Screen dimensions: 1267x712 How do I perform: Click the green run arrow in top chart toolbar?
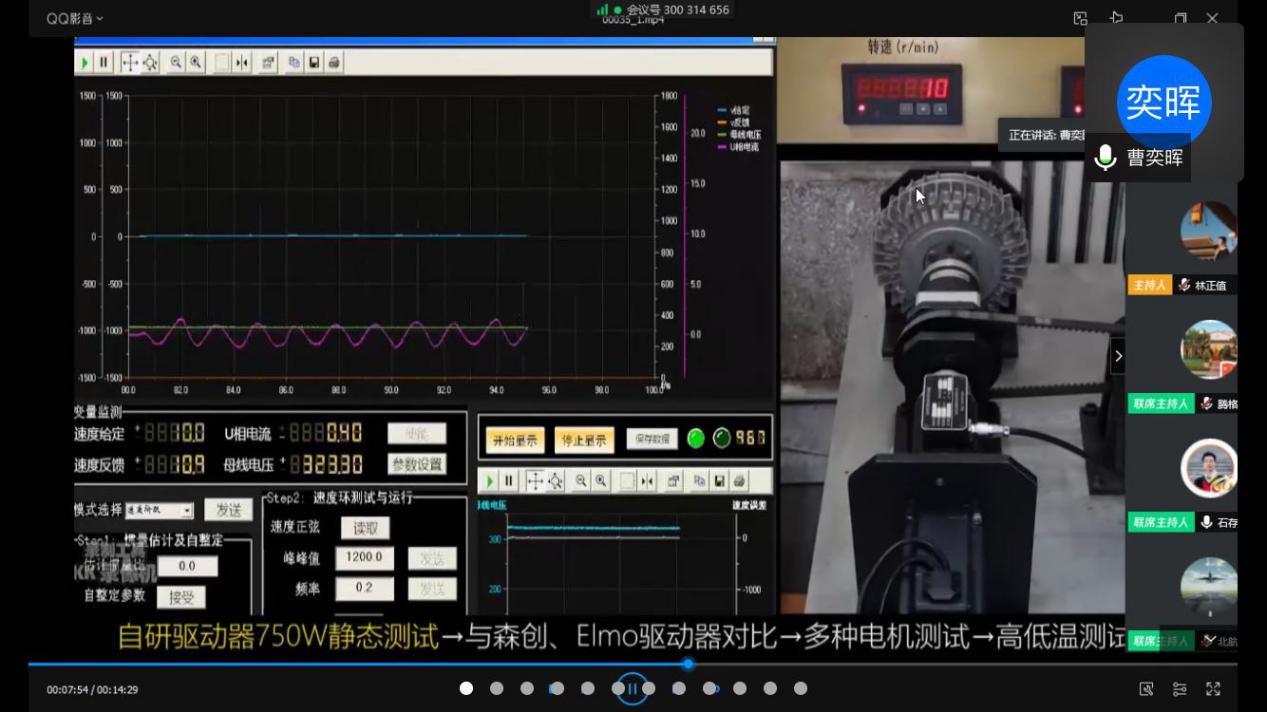[85, 62]
